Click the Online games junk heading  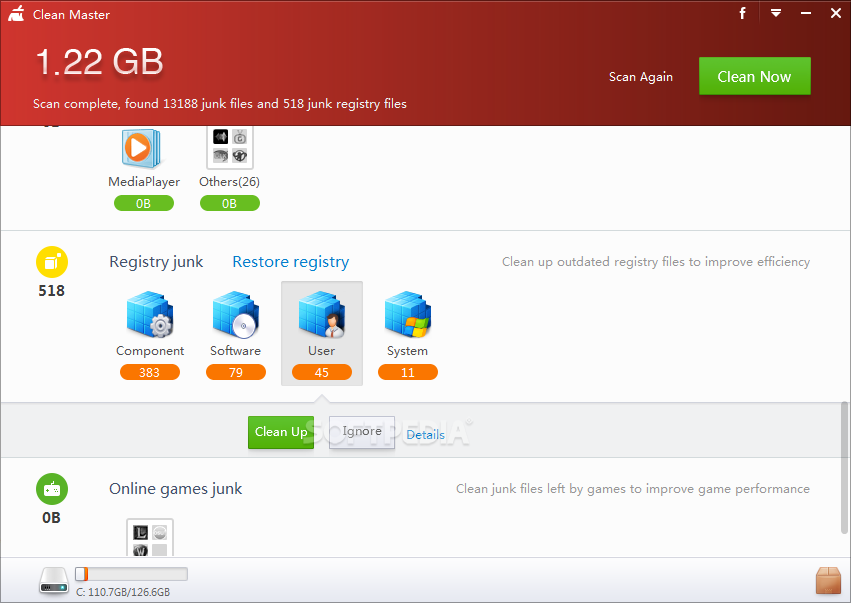(175, 488)
